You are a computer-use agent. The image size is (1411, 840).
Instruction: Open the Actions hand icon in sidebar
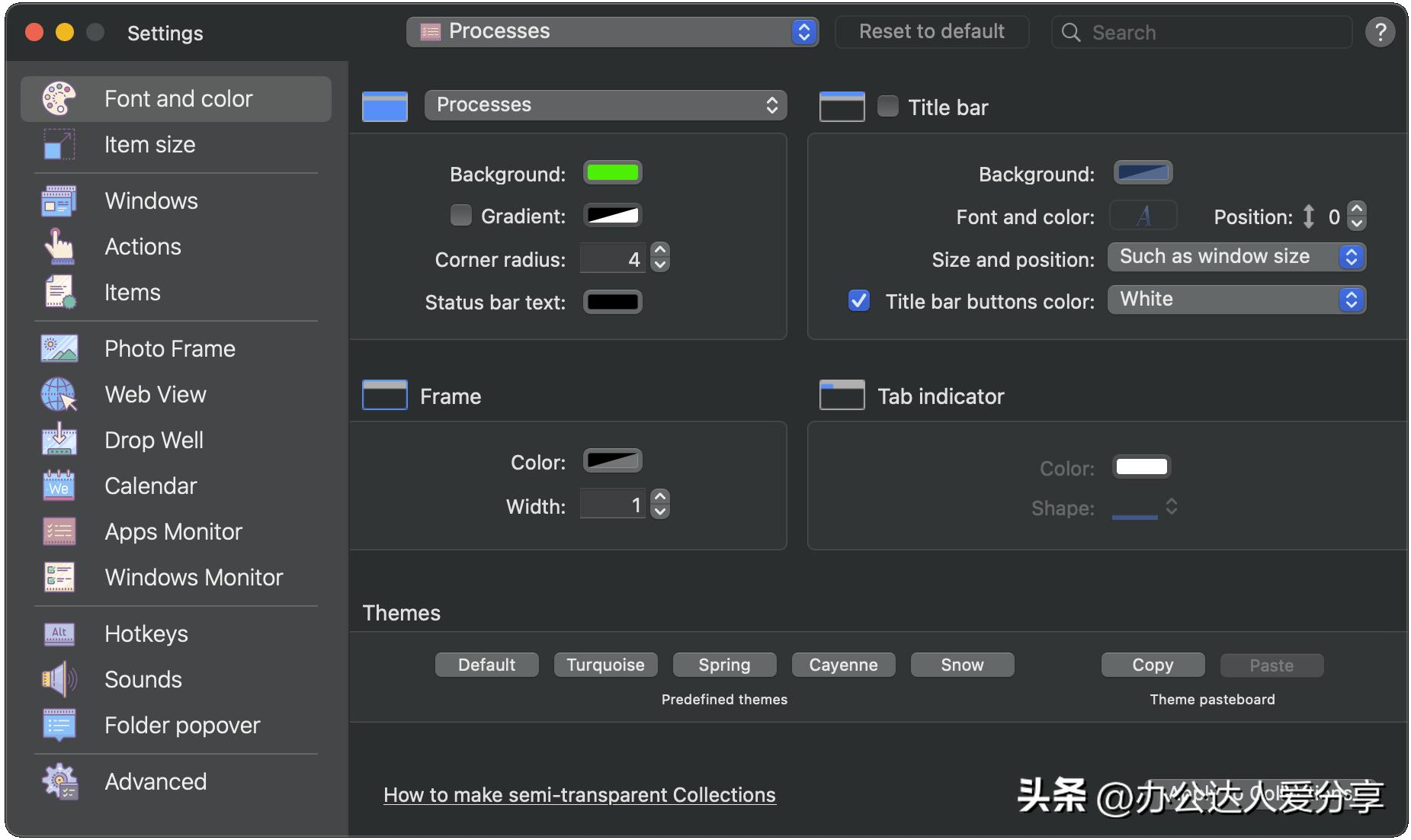(x=58, y=246)
